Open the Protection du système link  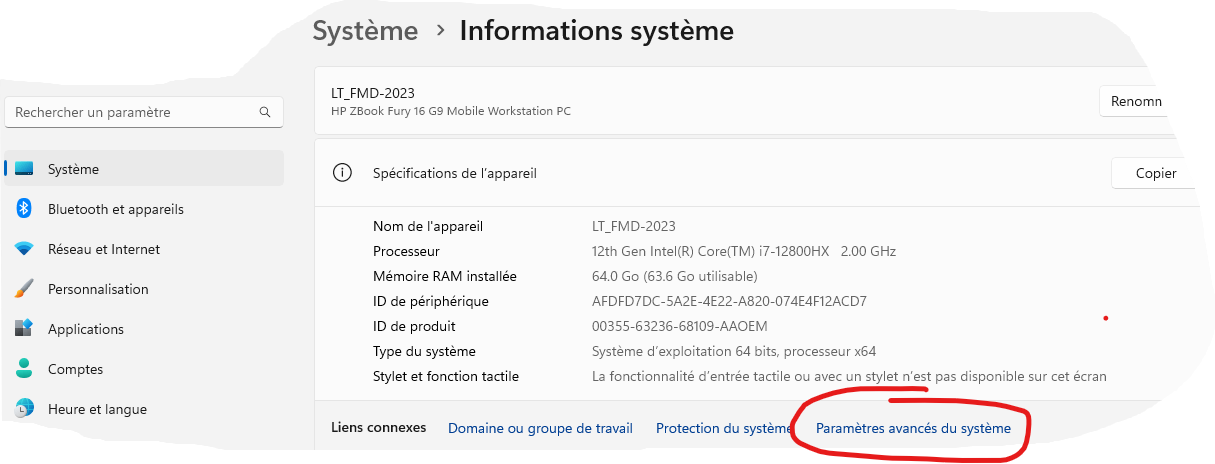(x=723, y=428)
